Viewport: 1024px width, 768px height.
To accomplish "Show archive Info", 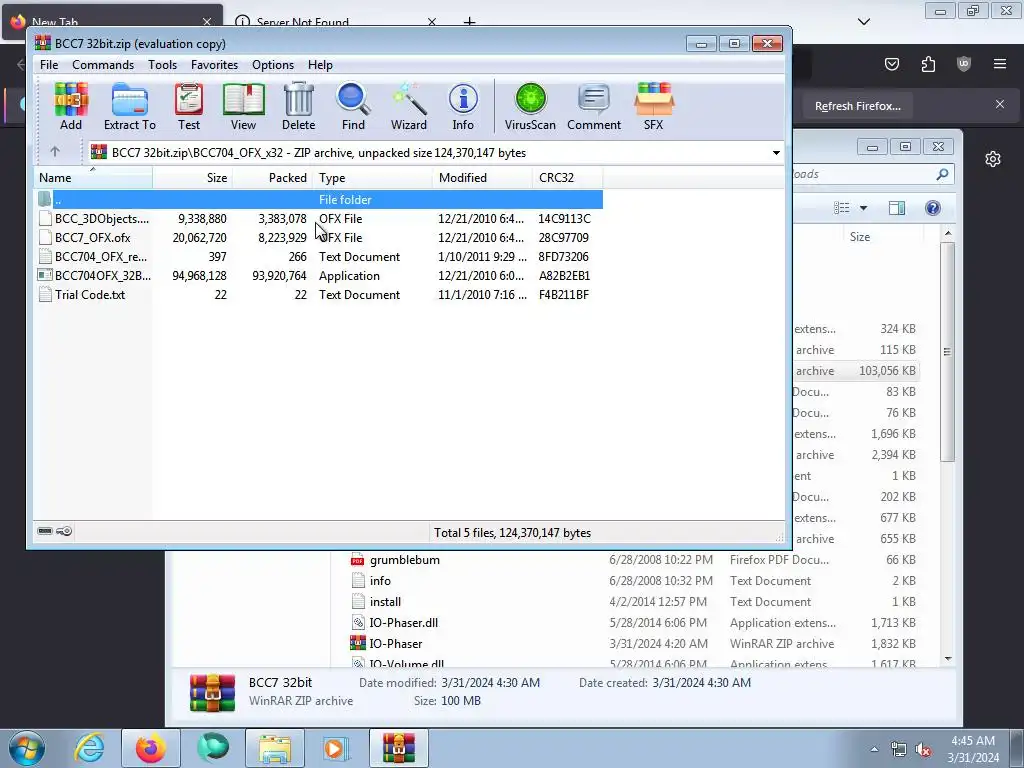I will click(463, 106).
